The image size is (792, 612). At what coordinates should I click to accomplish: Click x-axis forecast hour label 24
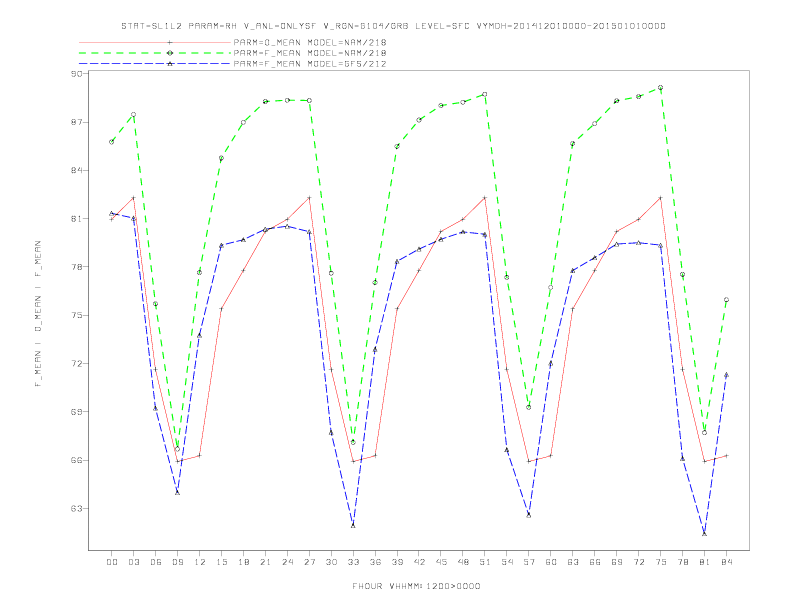click(287, 562)
